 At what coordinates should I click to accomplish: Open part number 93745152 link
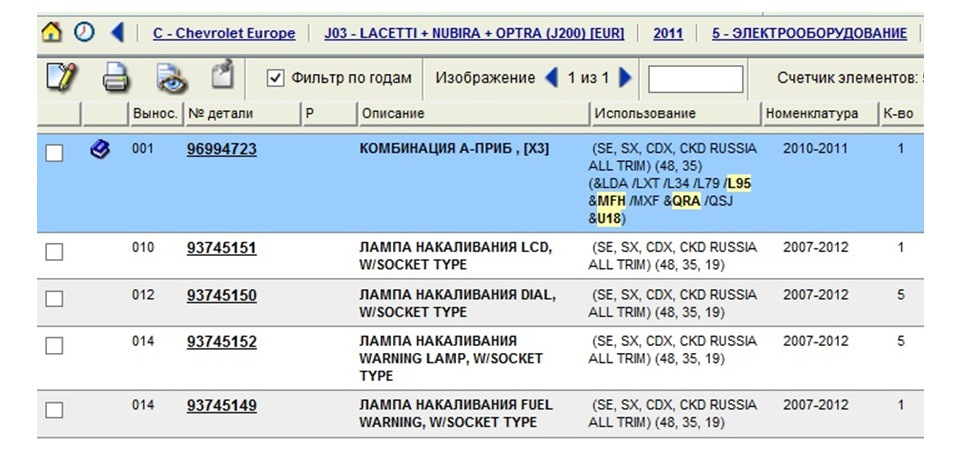[x=222, y=342]
